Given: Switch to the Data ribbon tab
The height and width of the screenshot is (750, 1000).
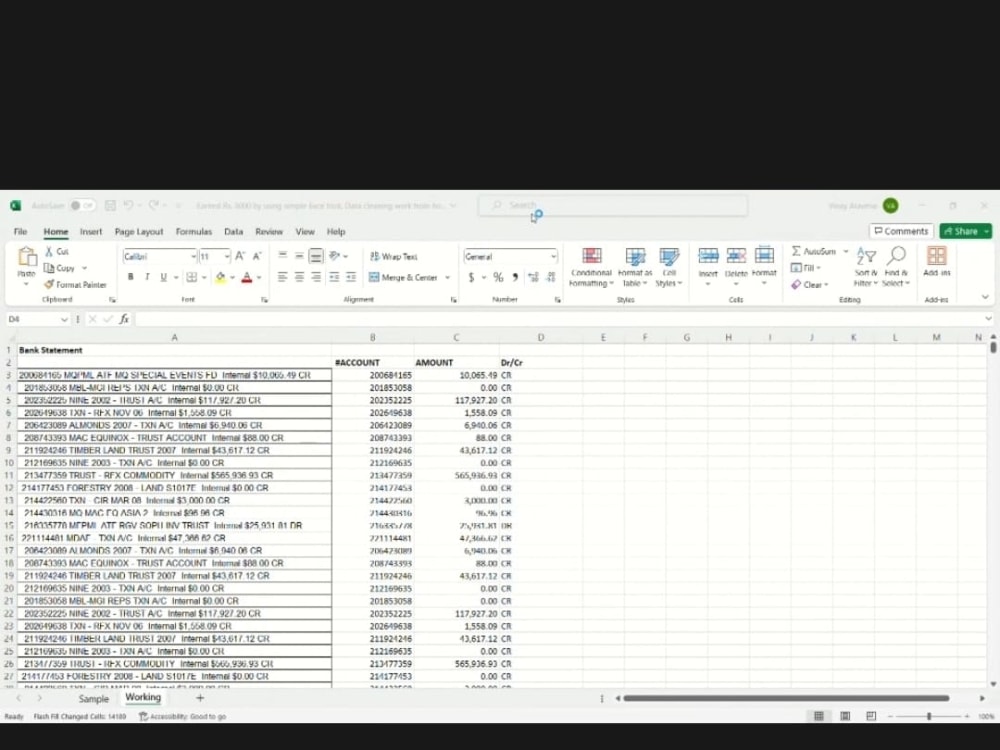Looking at the screenshot, I should (233, 231).
